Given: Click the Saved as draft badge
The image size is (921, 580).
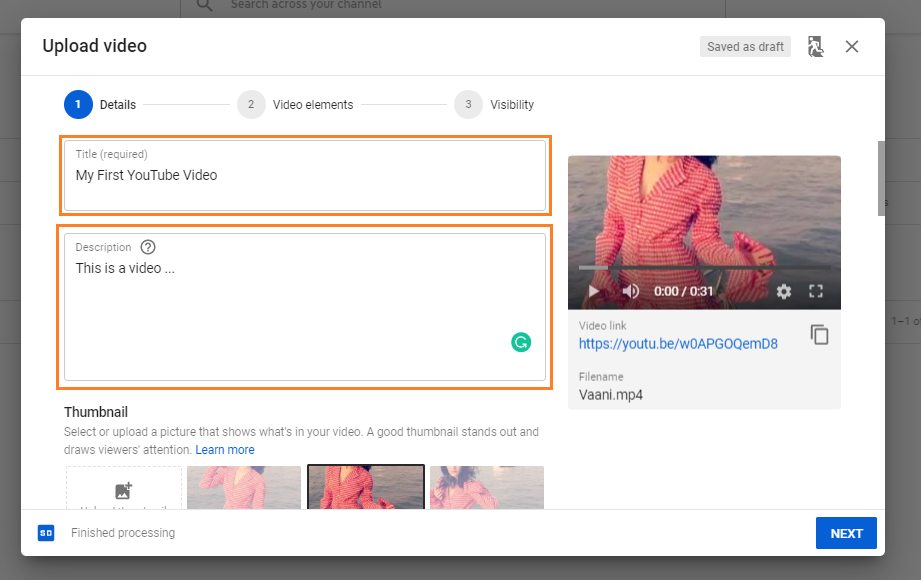Looking at the screenshot, I should tap(745, 46).
